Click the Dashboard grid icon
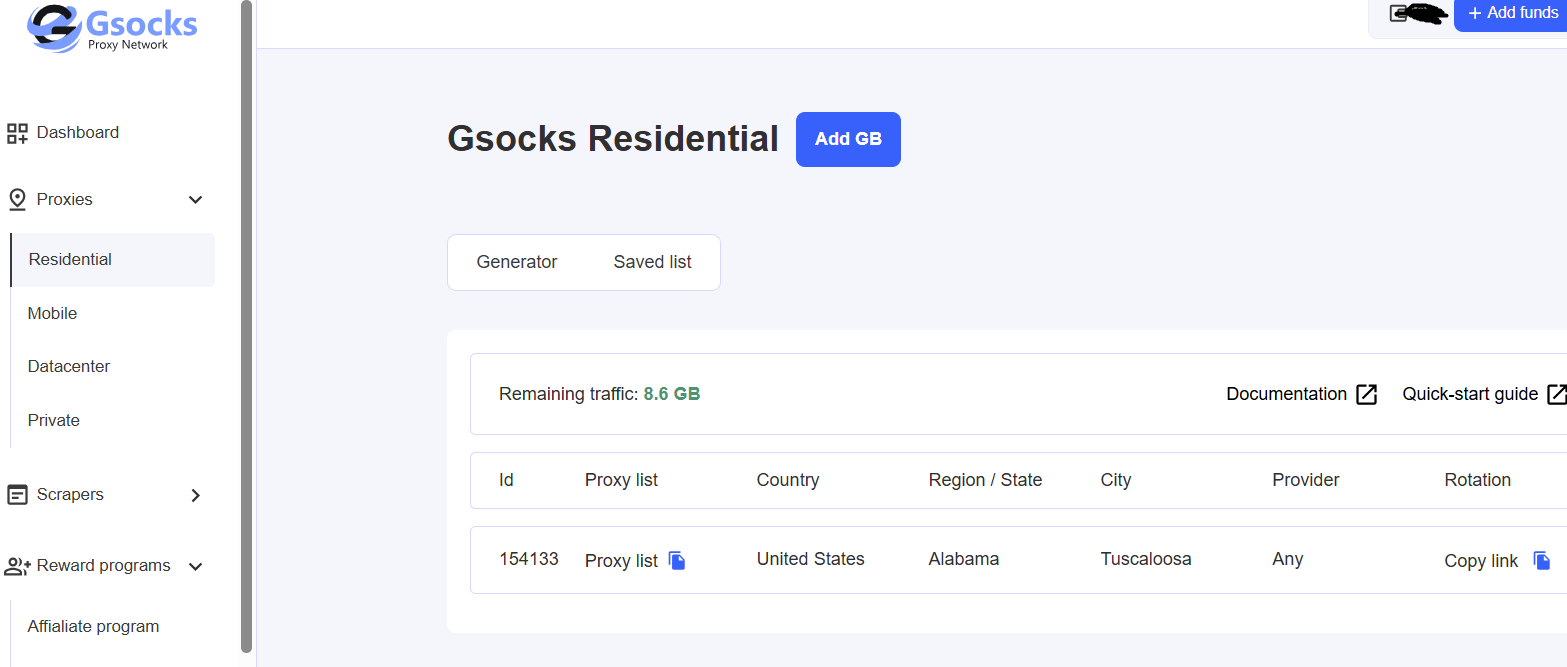This screenshot has height=667, width=1567. [17, 133]
